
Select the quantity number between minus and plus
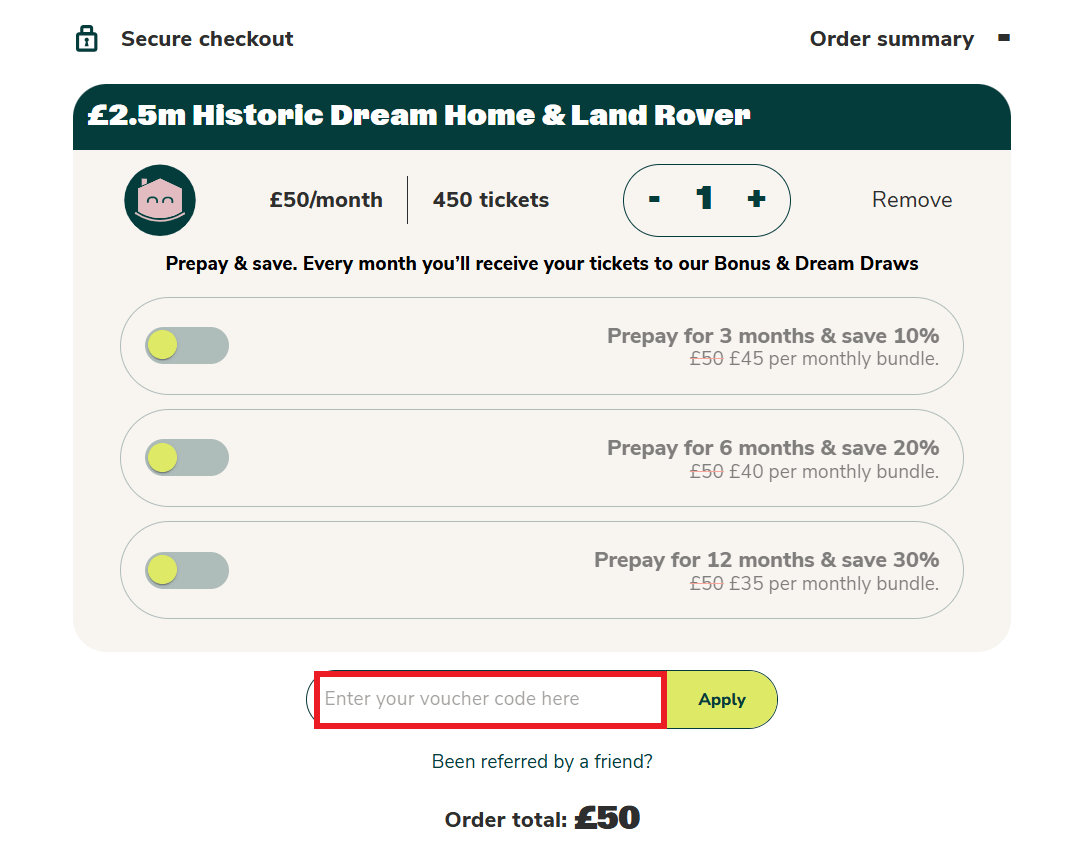pos(705,199)
